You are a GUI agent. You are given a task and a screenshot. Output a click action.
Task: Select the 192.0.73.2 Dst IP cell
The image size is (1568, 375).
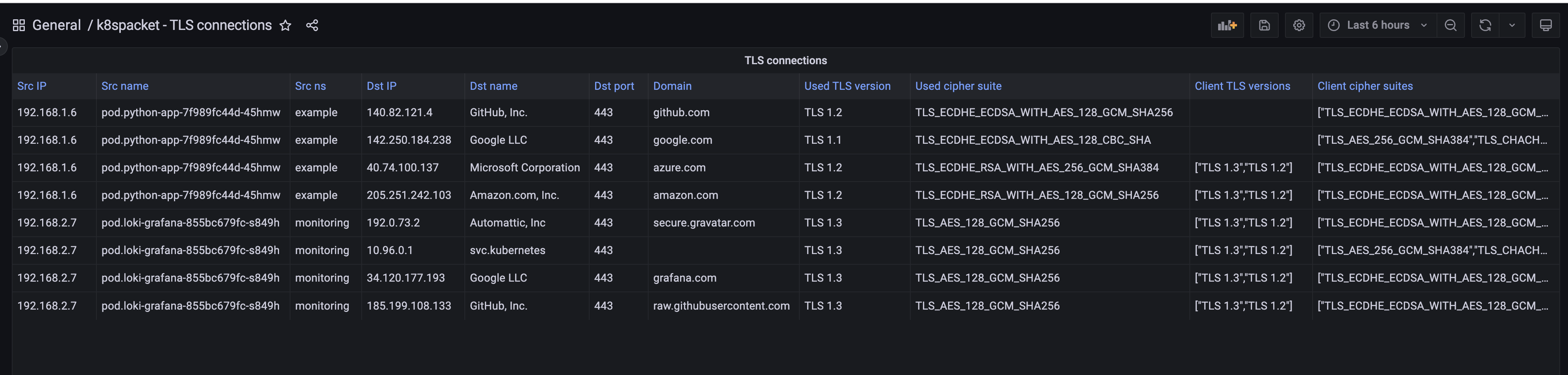(413, 223)
